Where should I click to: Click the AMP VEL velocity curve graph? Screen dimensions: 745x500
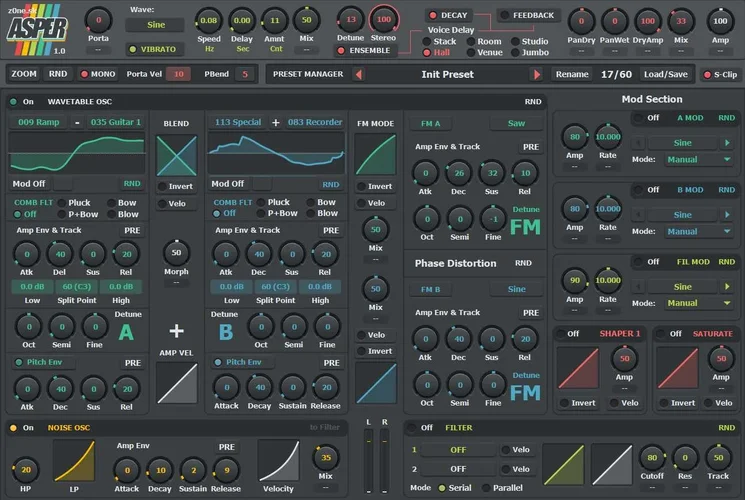pos(176,383)
